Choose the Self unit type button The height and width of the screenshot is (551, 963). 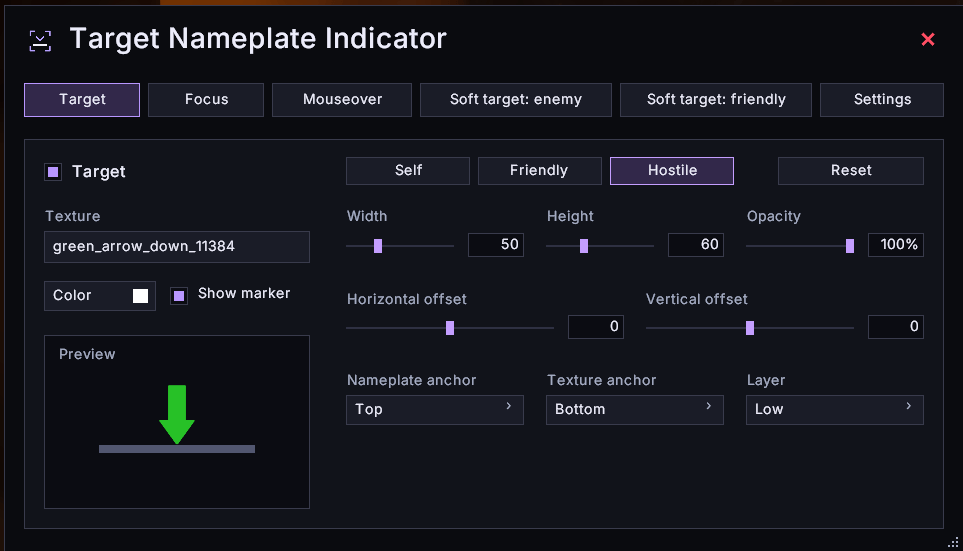pos(408,171)
